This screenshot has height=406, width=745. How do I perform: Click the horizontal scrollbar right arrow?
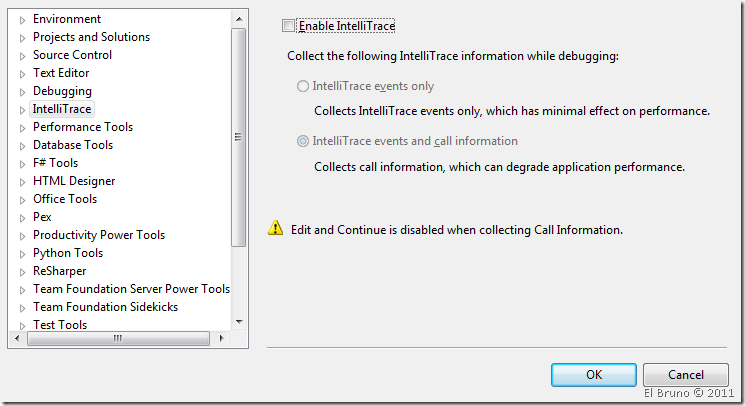coord(224,339)
